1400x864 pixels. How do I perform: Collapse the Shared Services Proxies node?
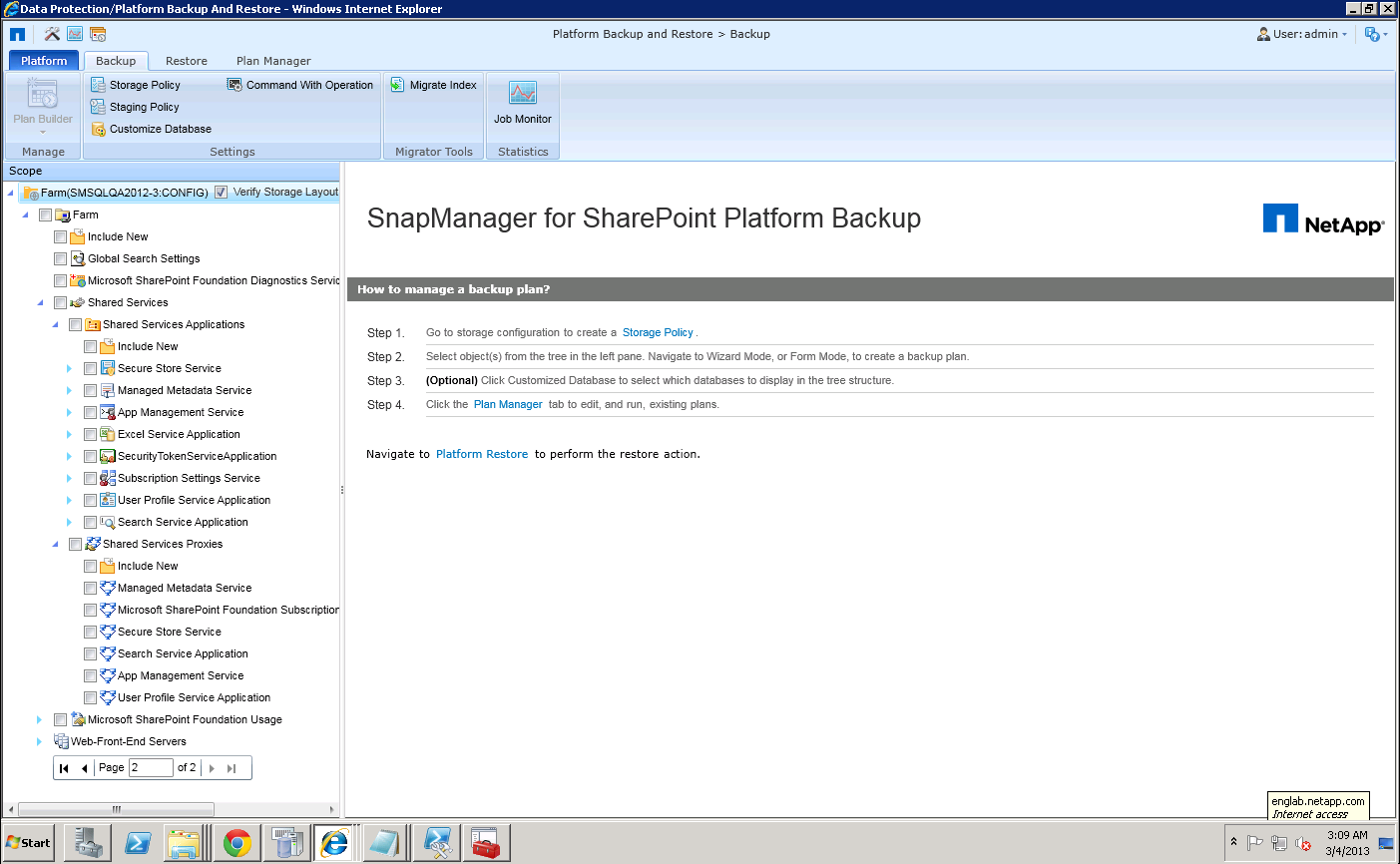(56, 544)
